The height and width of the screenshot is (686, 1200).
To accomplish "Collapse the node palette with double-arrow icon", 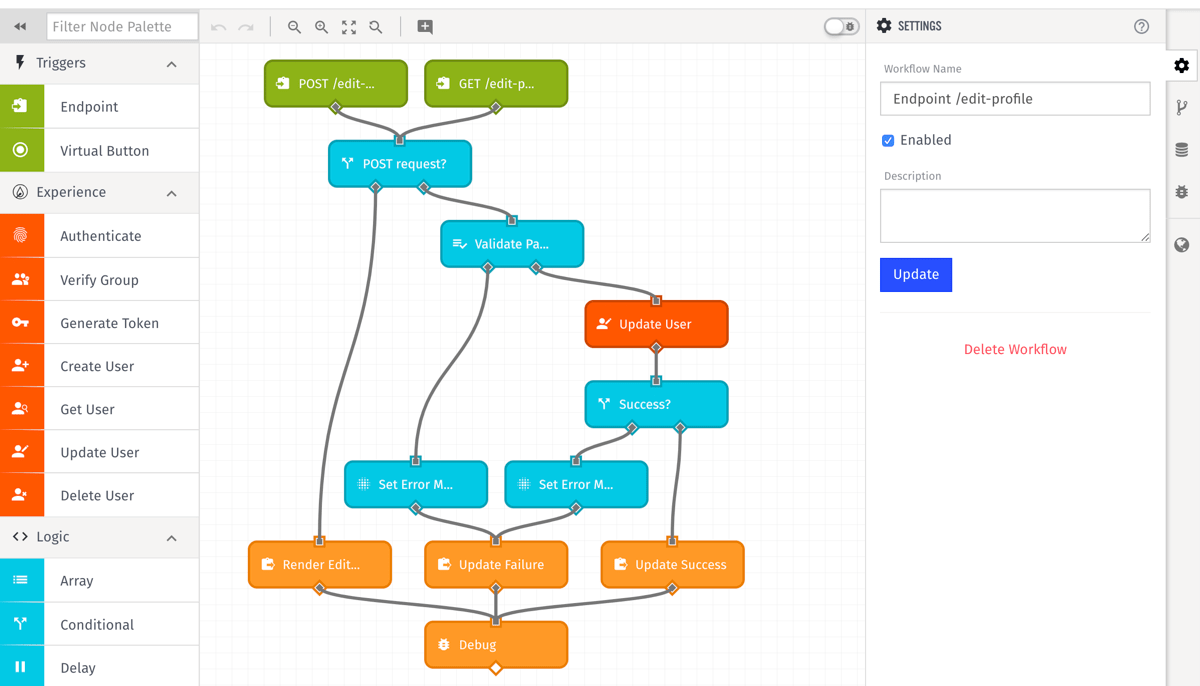I will pyautogui.click(x=20, y=27).
